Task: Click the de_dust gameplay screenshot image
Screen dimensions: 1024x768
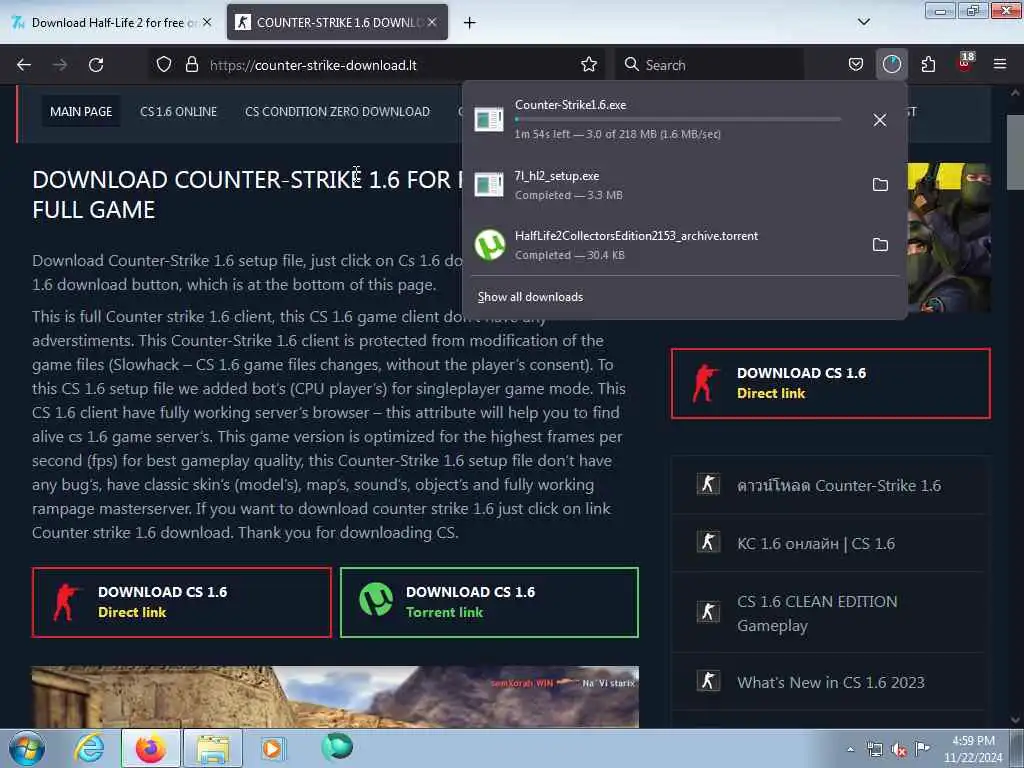Action: point(335,696)
